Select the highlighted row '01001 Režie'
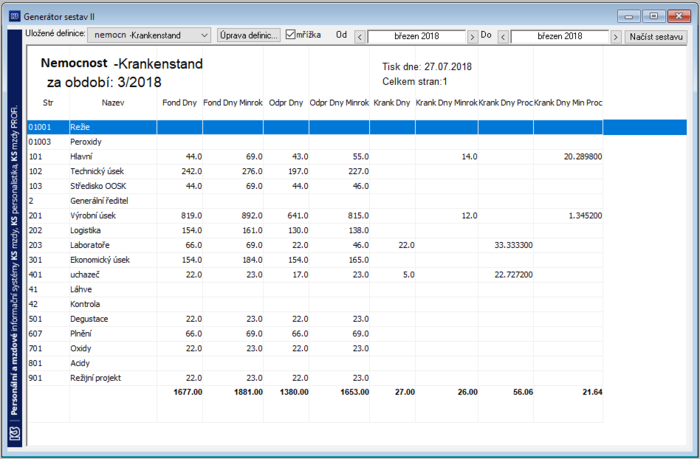 click(357, 127)
